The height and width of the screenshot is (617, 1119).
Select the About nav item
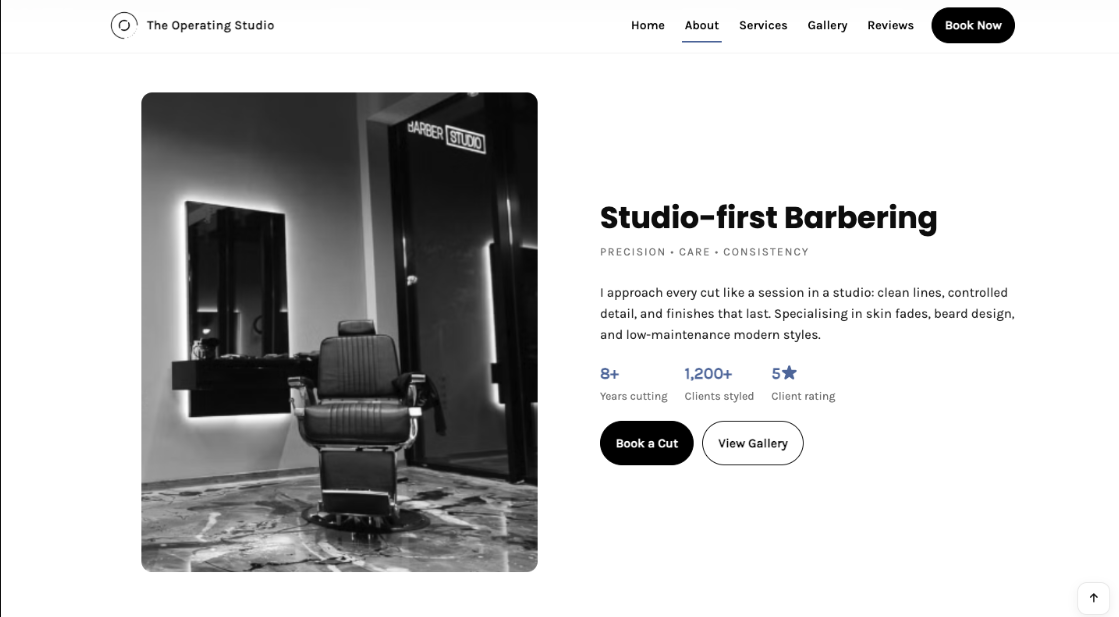[x=702, y=25]
